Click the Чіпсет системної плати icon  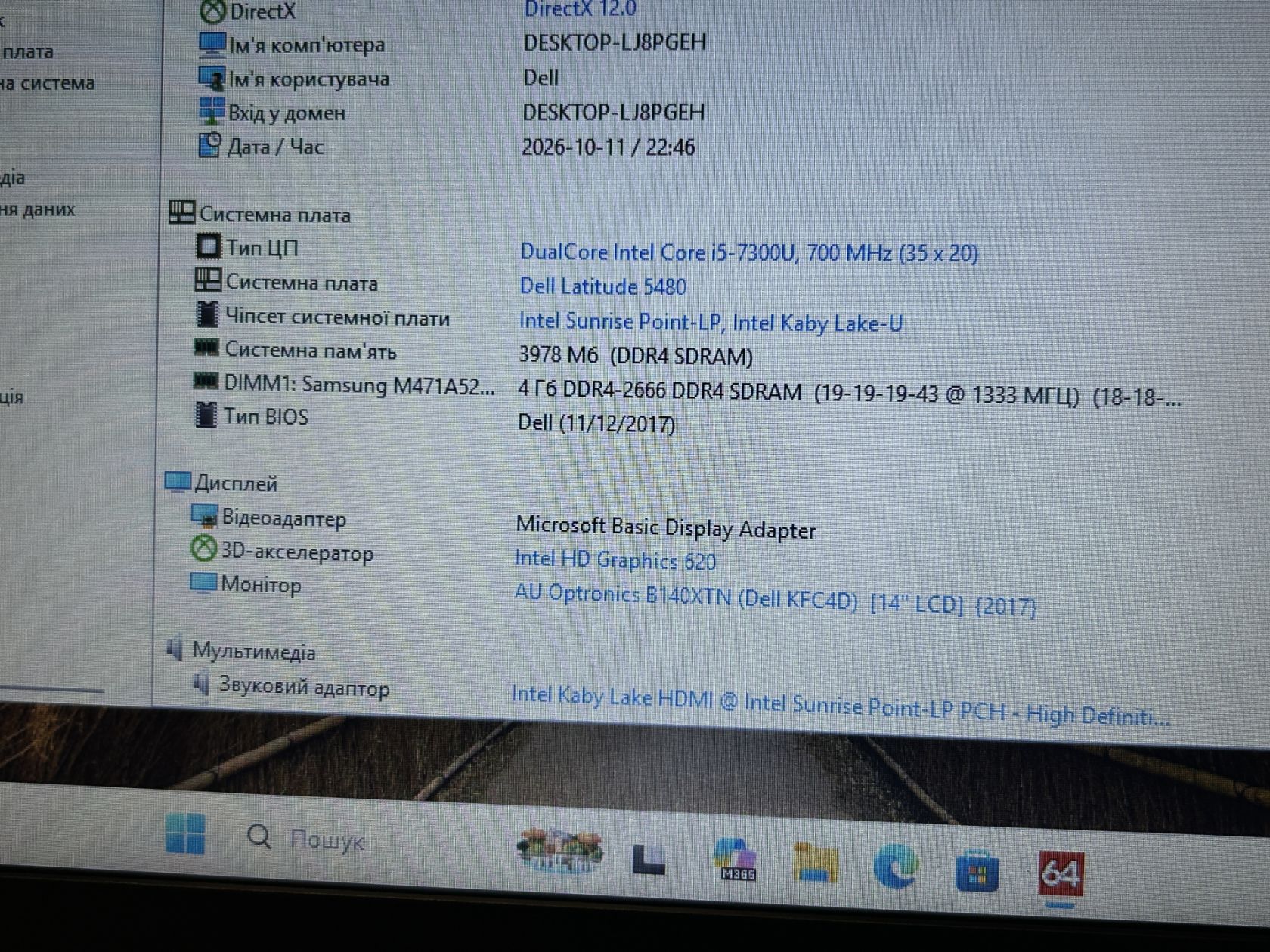click(x=206, y=315)
